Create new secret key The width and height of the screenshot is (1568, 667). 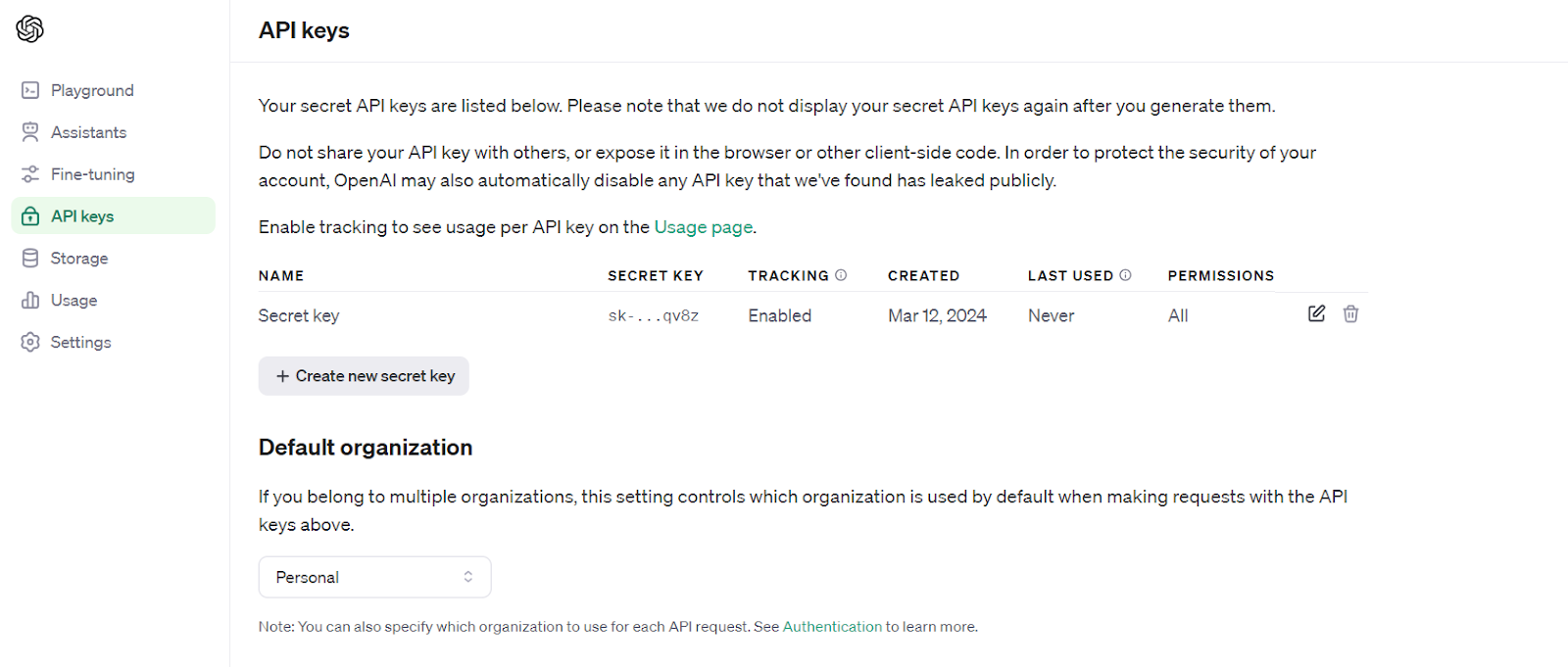tap(364, 376)
